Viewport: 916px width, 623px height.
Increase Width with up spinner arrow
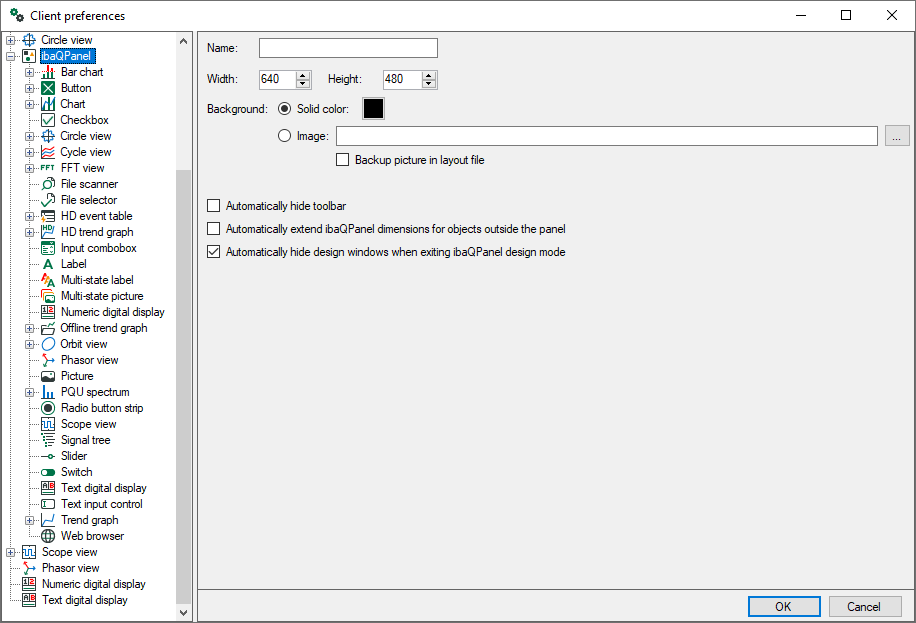pos(303,75)
